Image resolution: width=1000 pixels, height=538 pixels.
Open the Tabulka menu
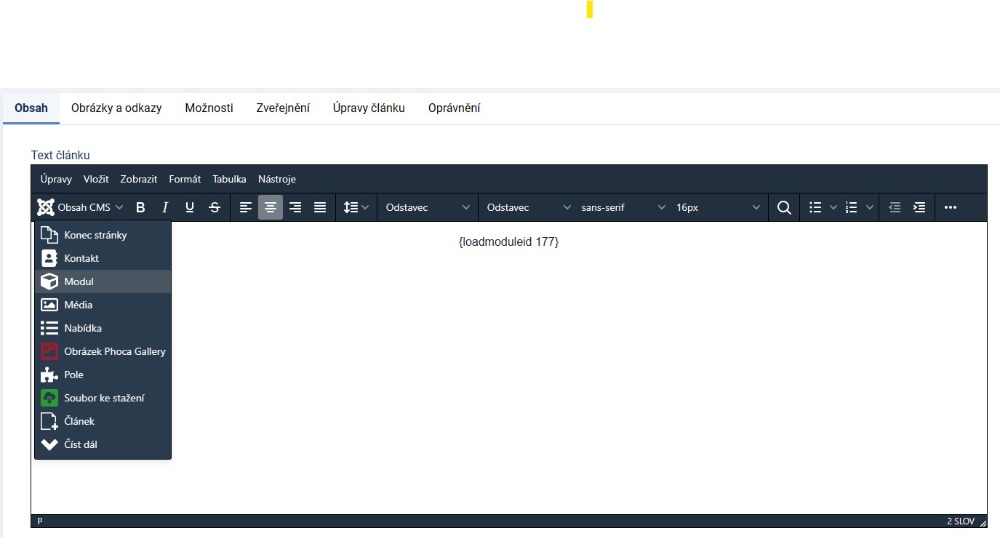pos(229,179)
